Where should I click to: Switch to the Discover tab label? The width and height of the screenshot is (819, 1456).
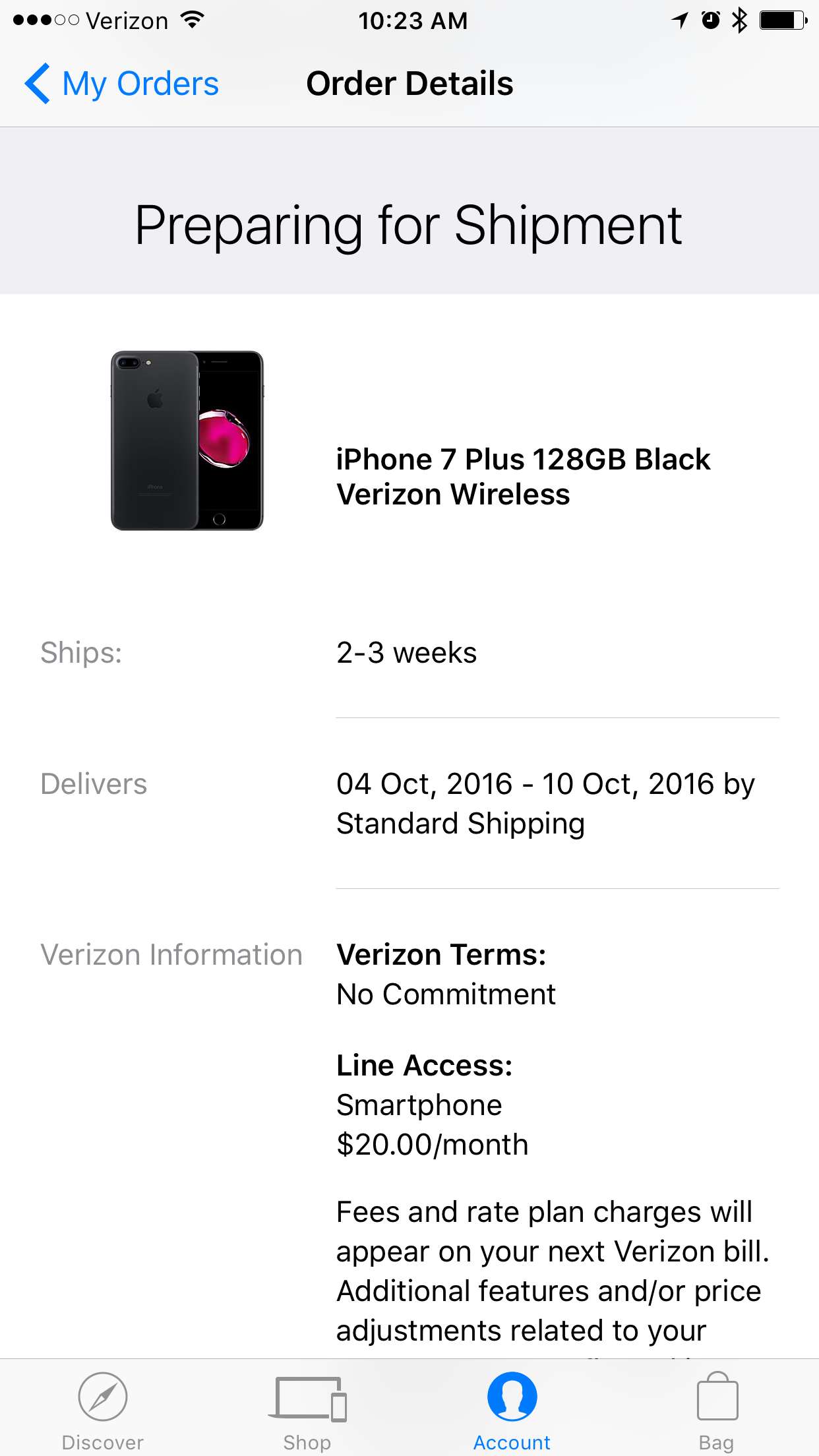(x=103, y=1443)
